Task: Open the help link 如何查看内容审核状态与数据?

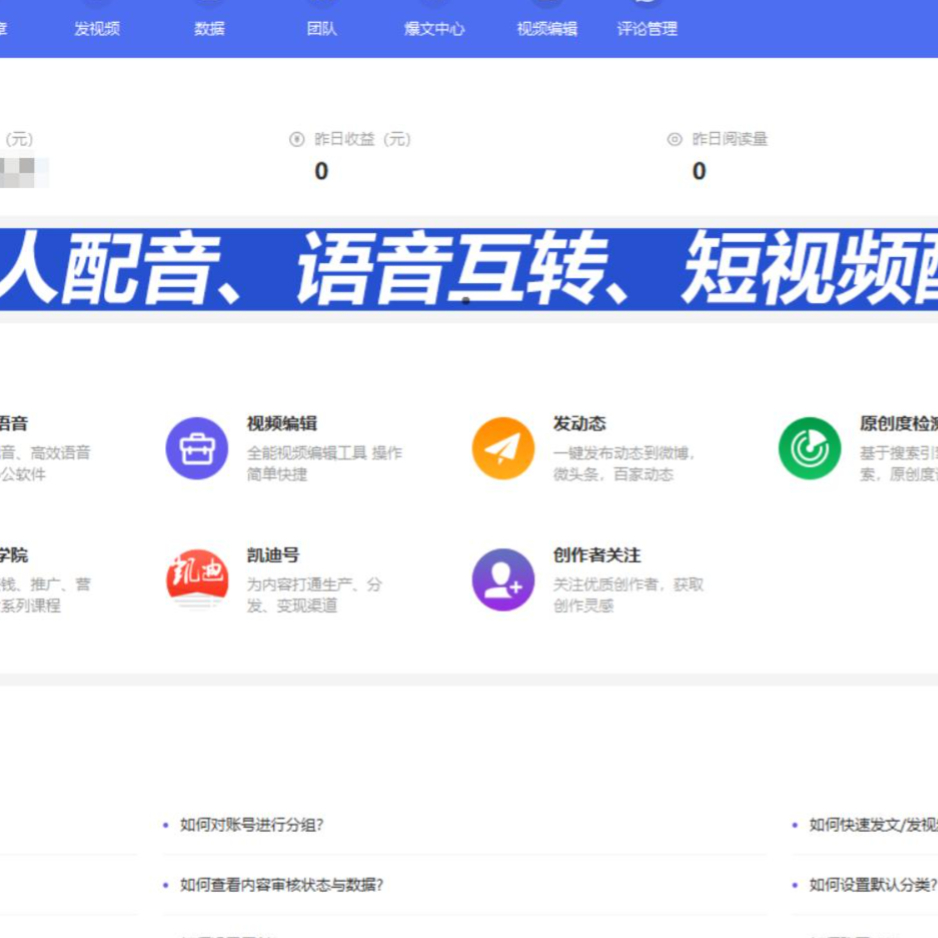Action: pyautogui.click(x=281, y=885)
